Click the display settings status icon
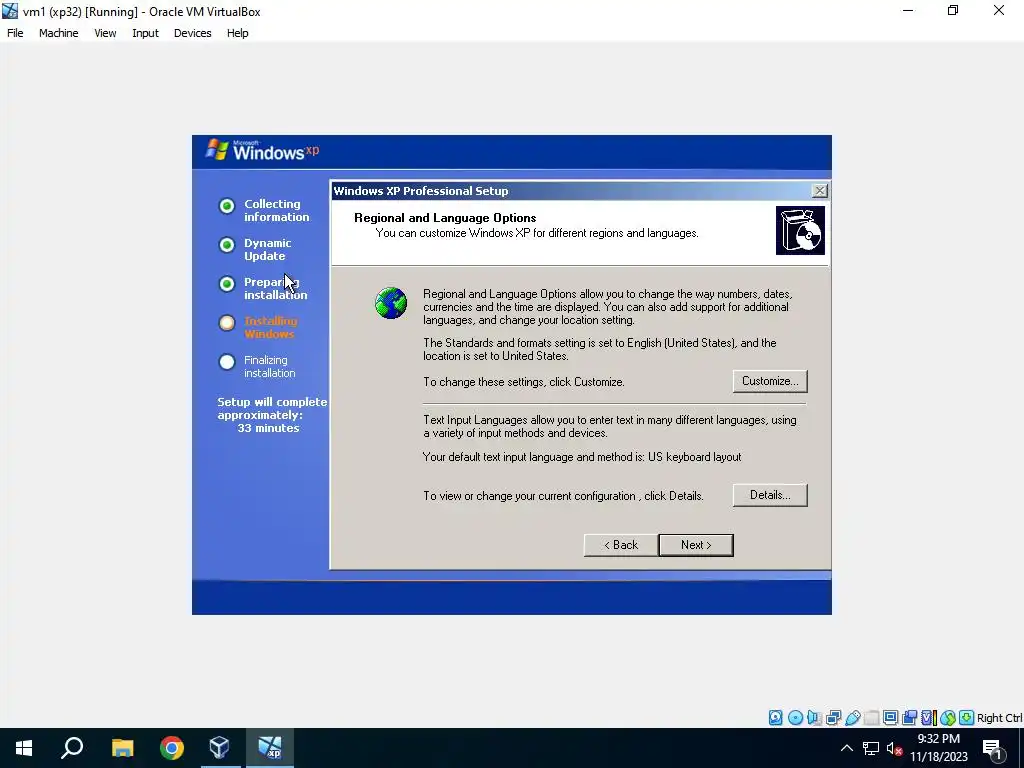This screenshot has width=1024, height=768. point(890,718)
